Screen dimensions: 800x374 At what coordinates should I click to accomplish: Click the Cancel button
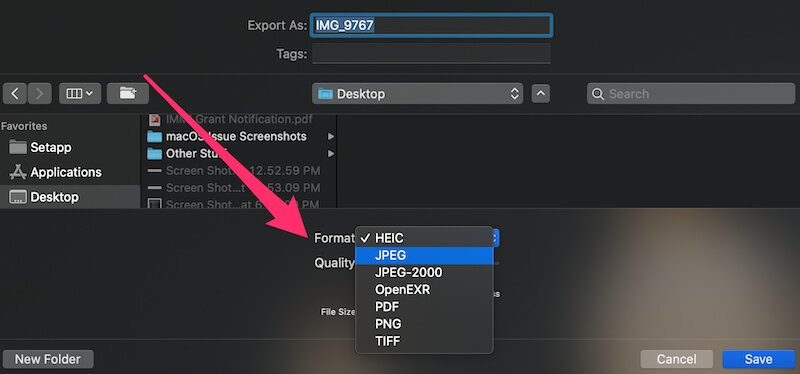click(x=677, y=359)
